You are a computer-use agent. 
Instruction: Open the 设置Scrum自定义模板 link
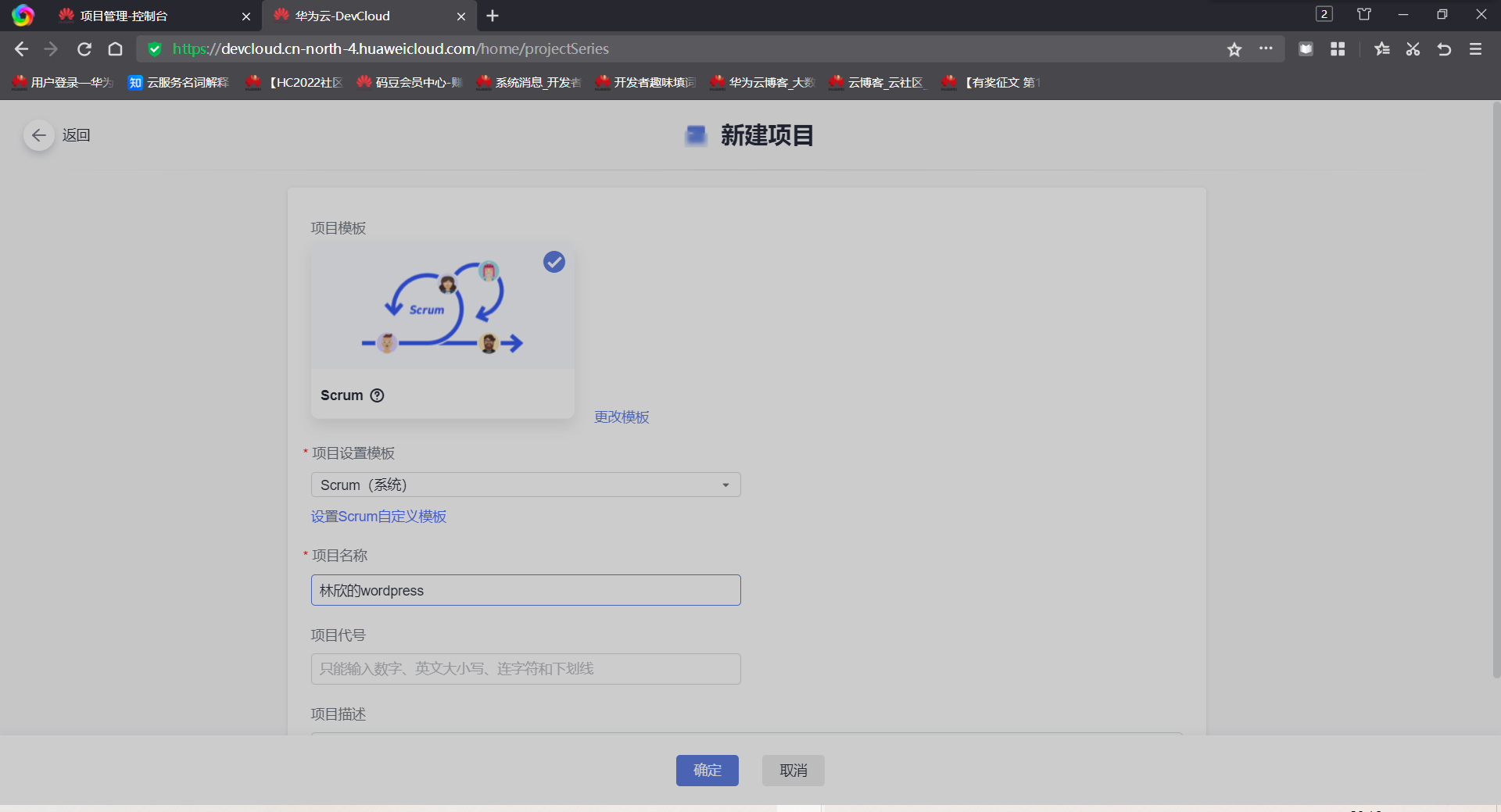(x=378, y=517)
